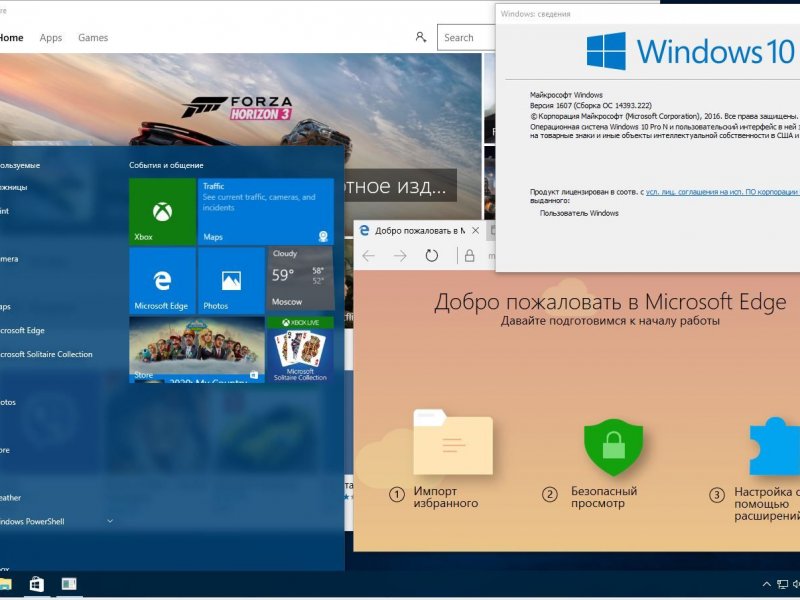This screenshot has height=600, width=800.
Task: Go back in the Edge window
Action: pos(368,256)
